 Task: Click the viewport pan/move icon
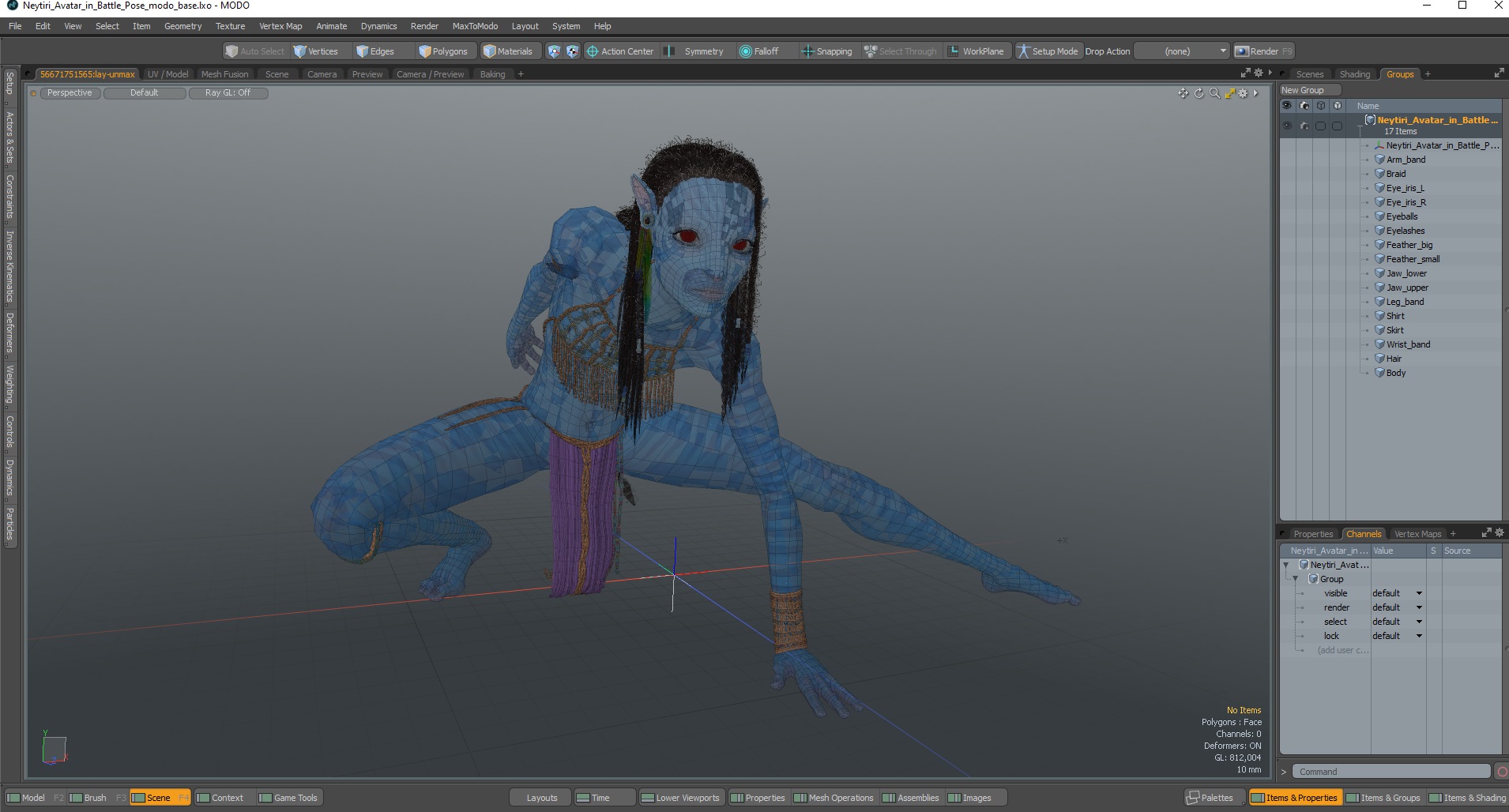(x=1183, y=93)
